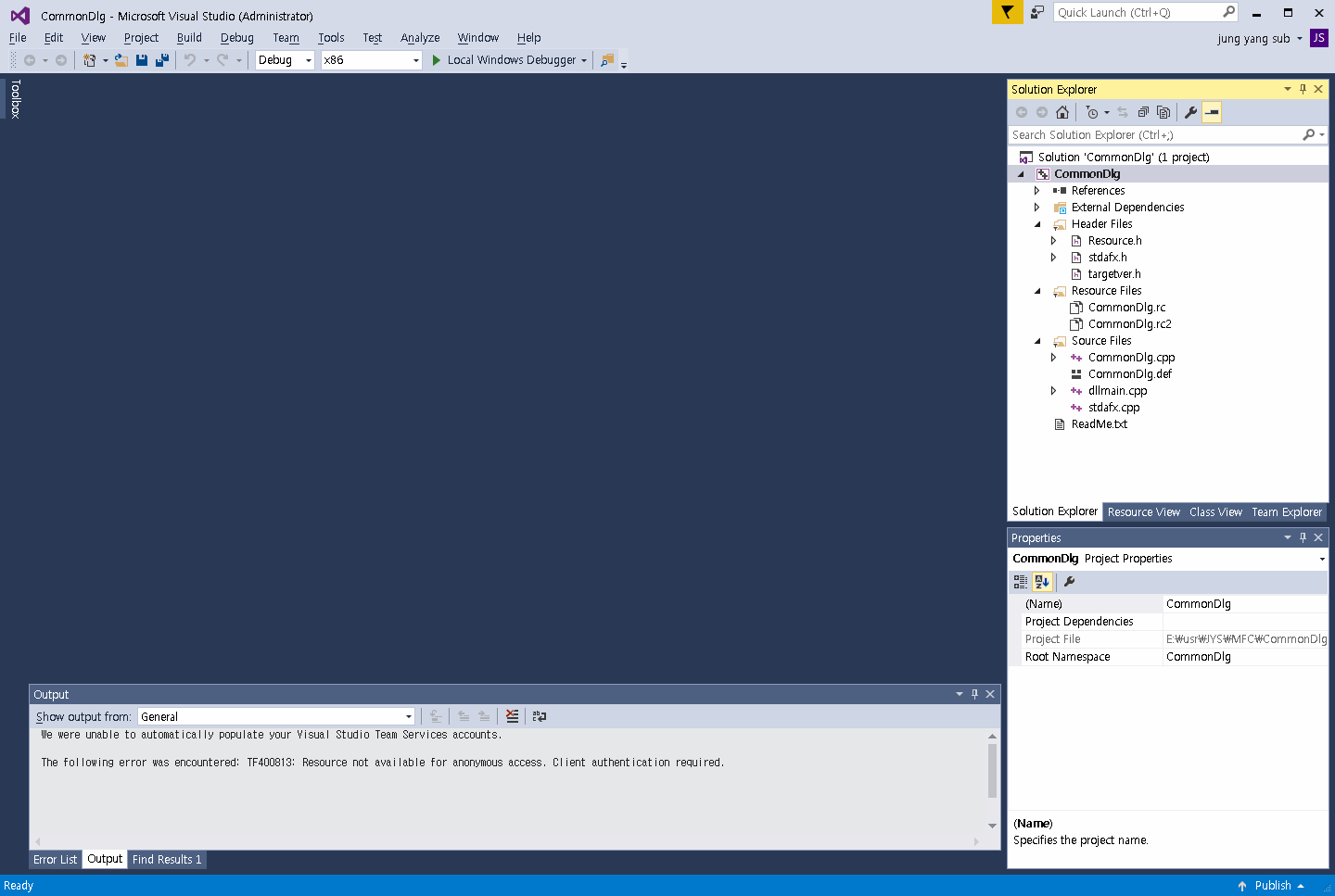This screenshot has height=896, width=1335.
Task: Toggle Alphabetical sort in Properties panel
Action: point(1042,582)
